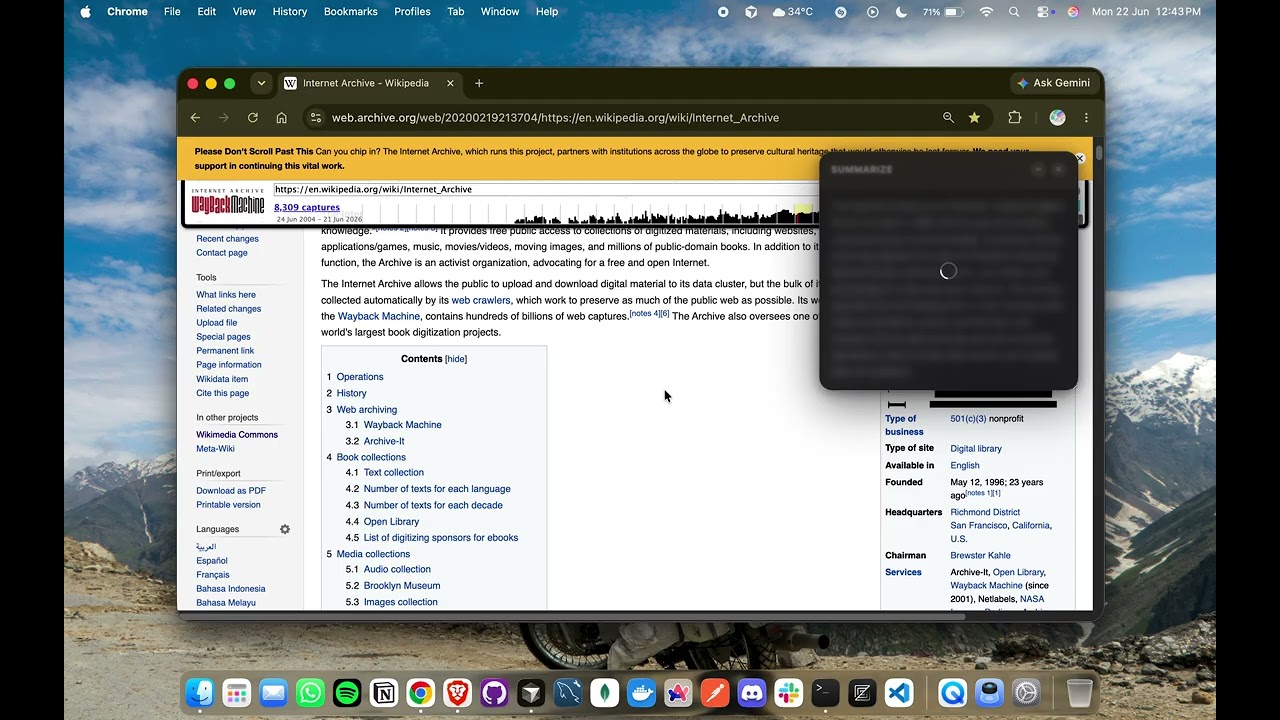Open Brave browser from the Dock
This screenshot has height=720, width=1280.
(x=457, y=693)
